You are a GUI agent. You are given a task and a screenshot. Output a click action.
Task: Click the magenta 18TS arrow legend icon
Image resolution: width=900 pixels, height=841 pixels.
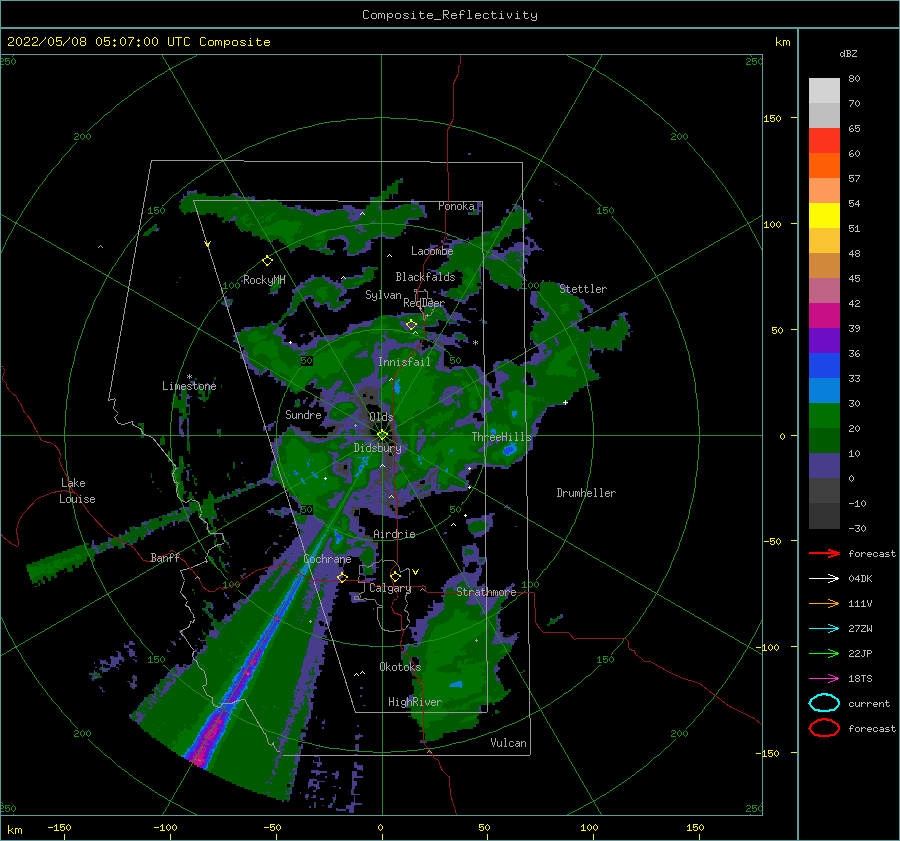824,678
